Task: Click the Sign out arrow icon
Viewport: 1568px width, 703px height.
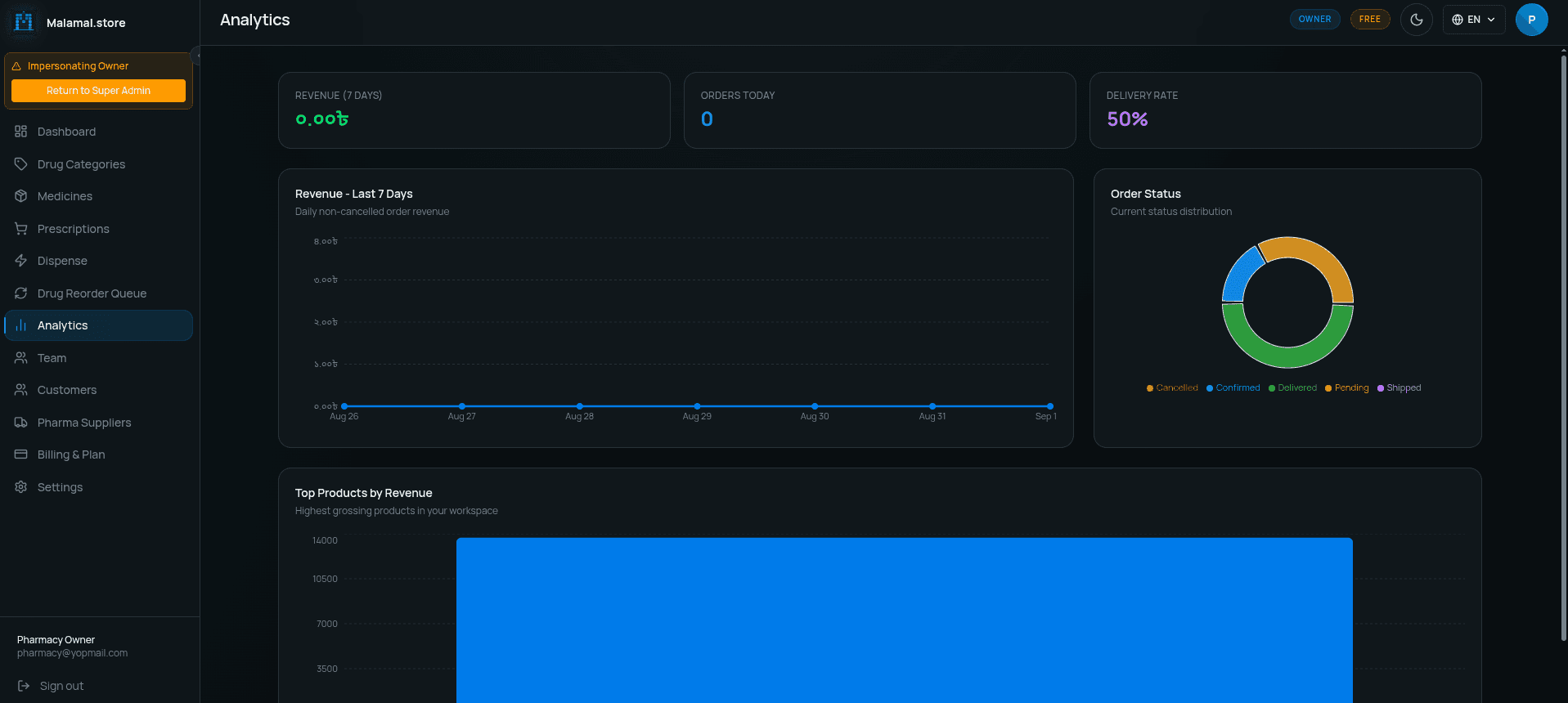Action: coord(24,686)
